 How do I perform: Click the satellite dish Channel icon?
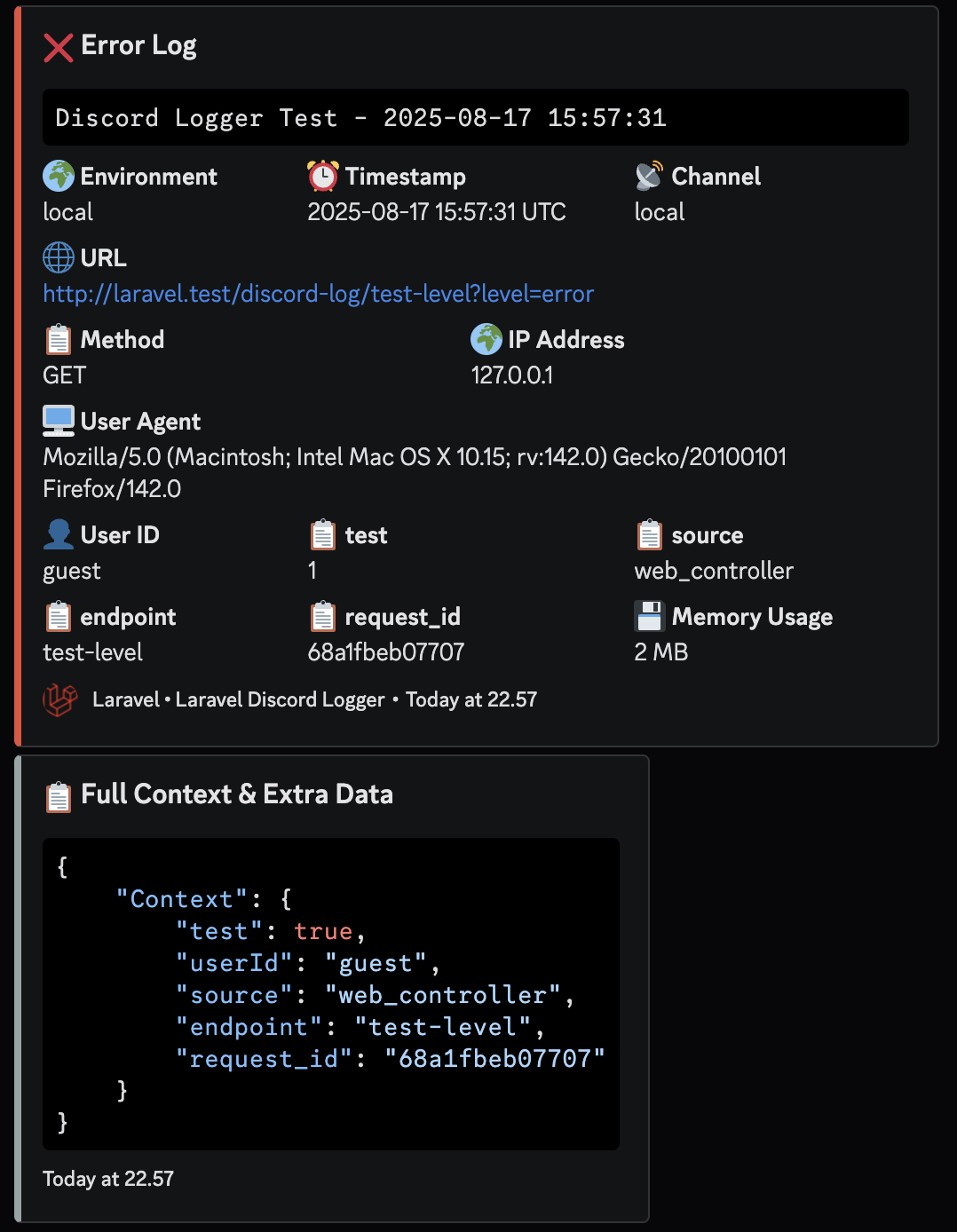pyautogui.click(x=649, y=177)
